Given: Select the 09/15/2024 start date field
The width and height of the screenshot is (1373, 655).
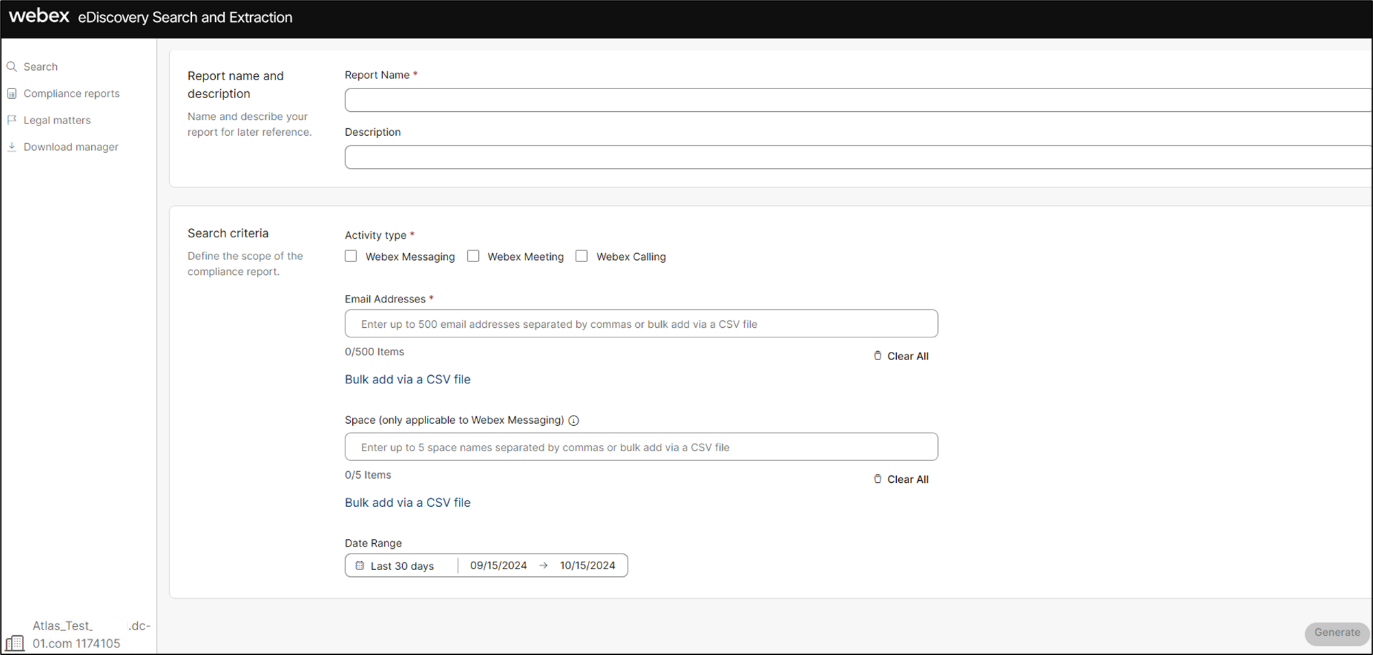Looking at the screenshot, I should coord(498,566).
